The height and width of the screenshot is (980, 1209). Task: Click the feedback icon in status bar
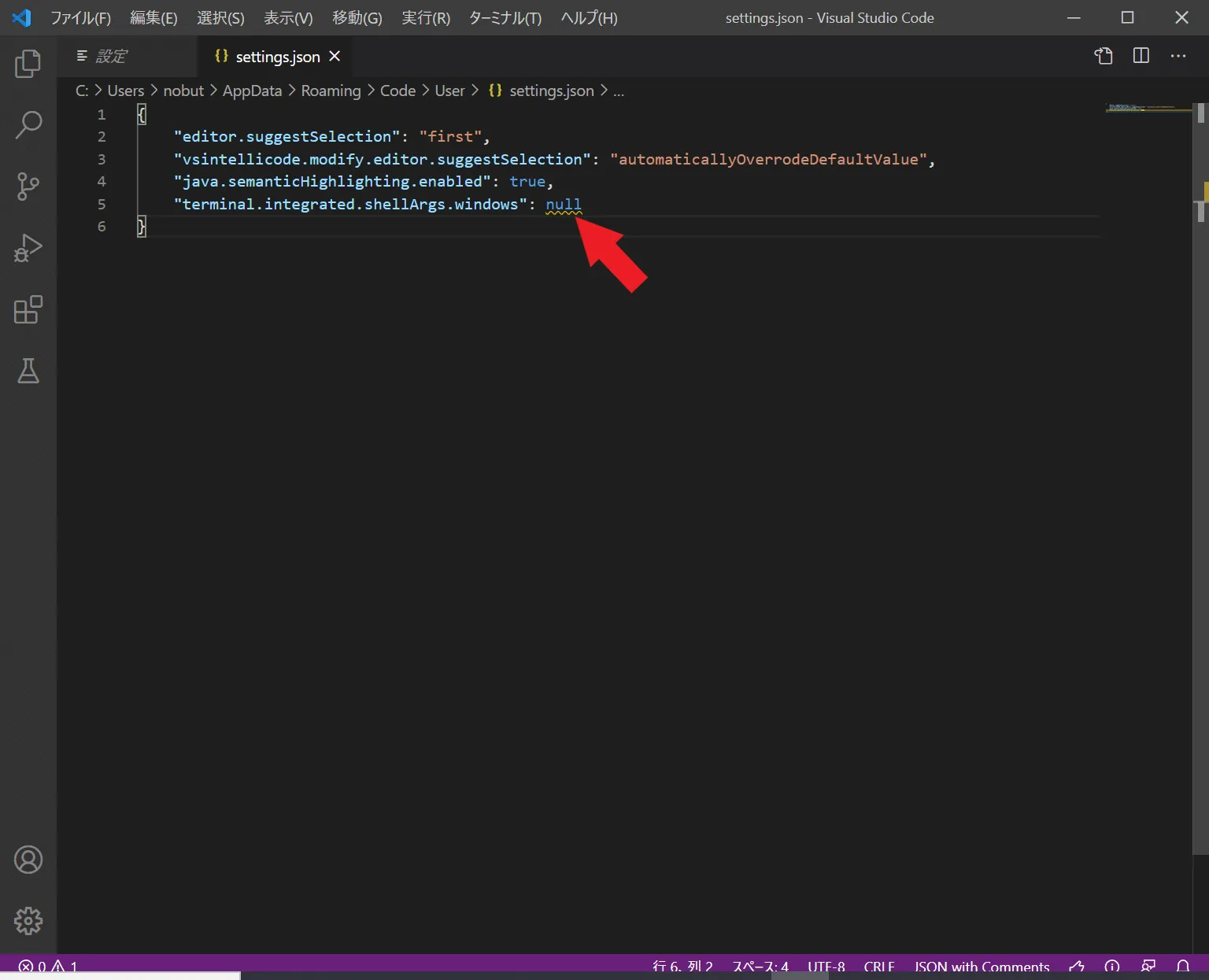point(1148,967)
